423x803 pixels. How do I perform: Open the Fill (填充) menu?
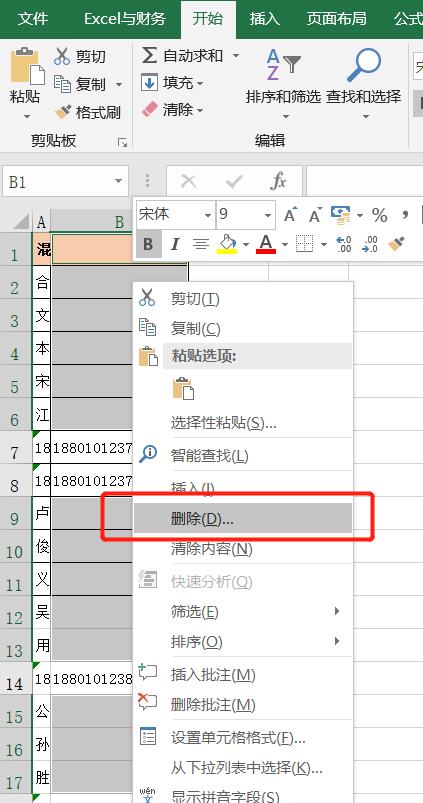(x=172, y=82)
